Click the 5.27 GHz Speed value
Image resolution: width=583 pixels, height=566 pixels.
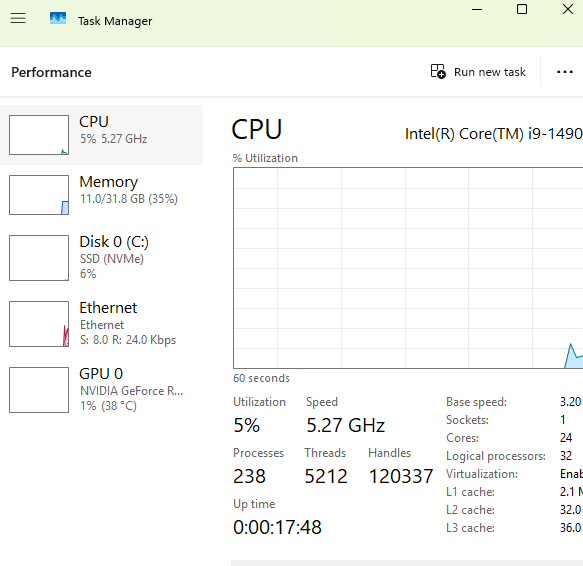[x=345, y=425]
